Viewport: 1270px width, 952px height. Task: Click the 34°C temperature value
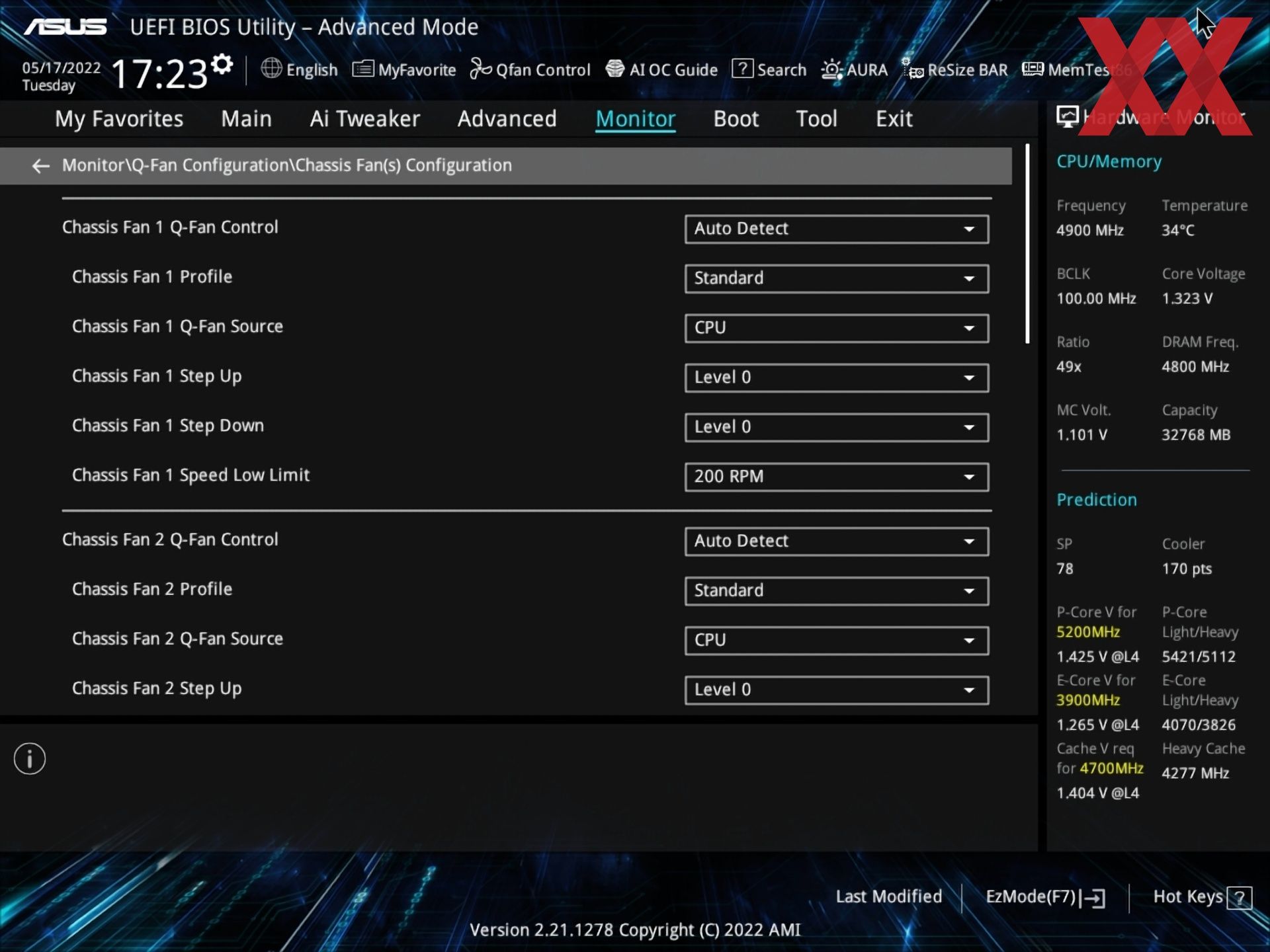[x=1177, y=231]
